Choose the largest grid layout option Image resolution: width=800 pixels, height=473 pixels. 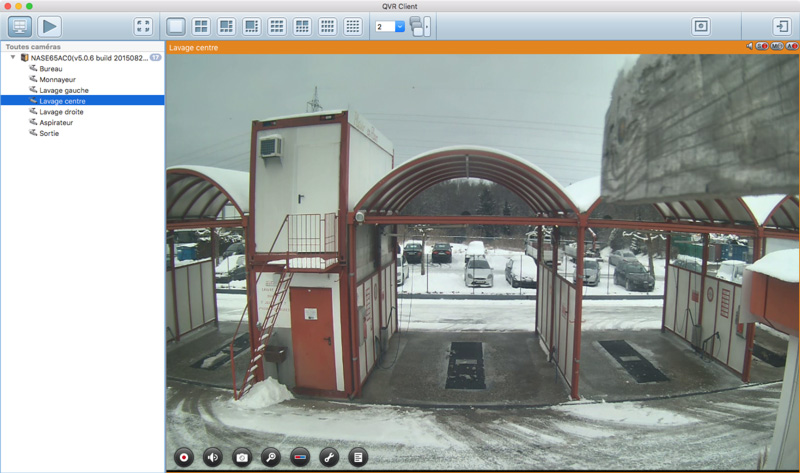352,26
